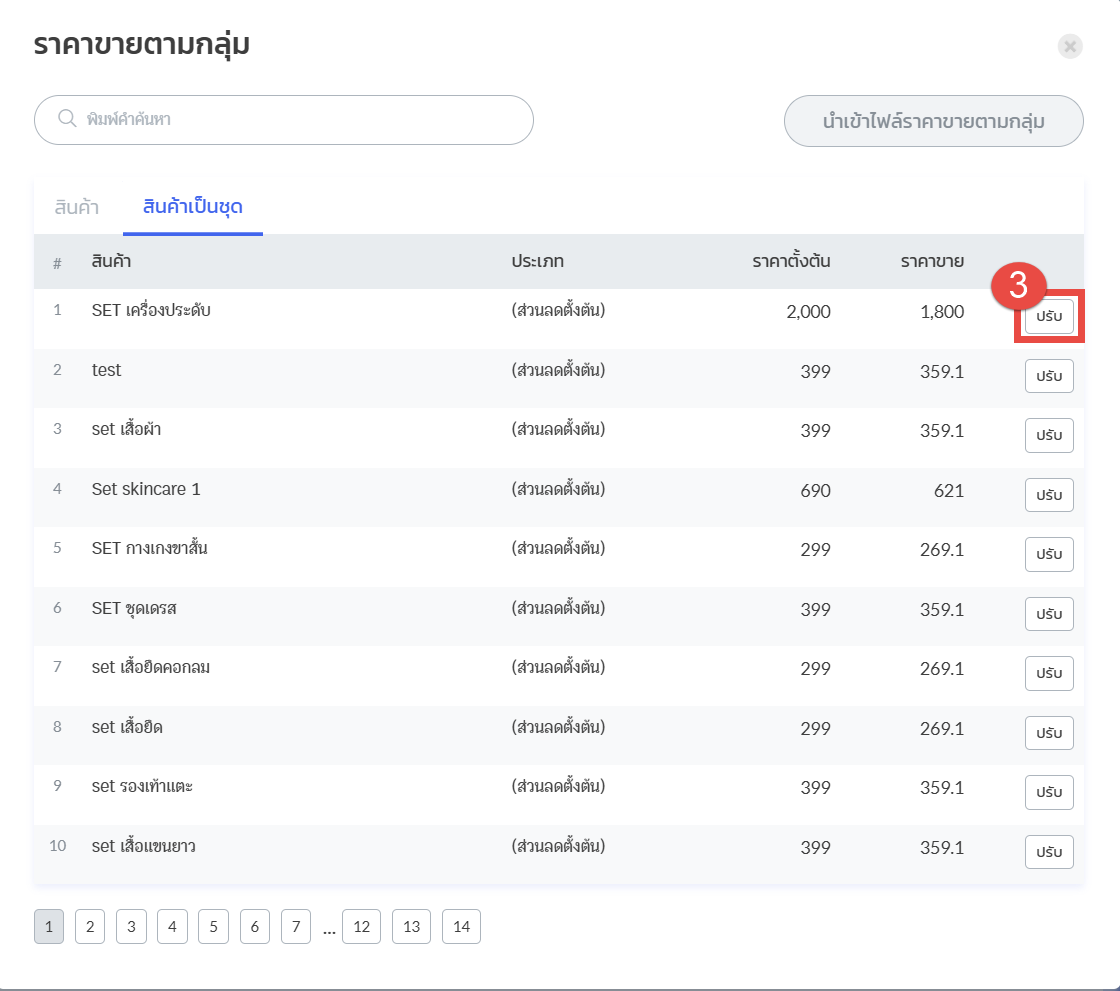This screenshot has height=991, width=1120.
Task: Adjust price for set เสื้อผ้า
Action: point(1048,435)
